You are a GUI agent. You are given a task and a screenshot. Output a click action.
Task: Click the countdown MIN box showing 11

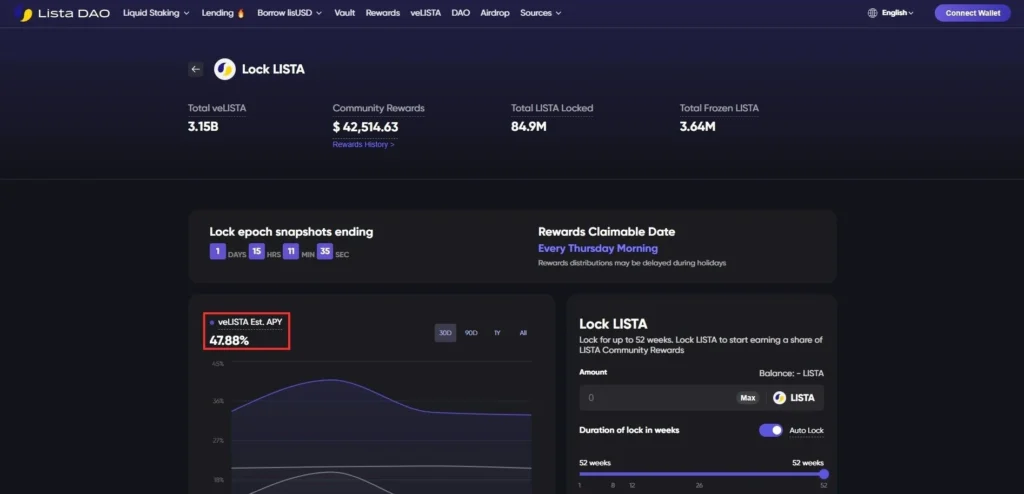(x=291, y=252)
